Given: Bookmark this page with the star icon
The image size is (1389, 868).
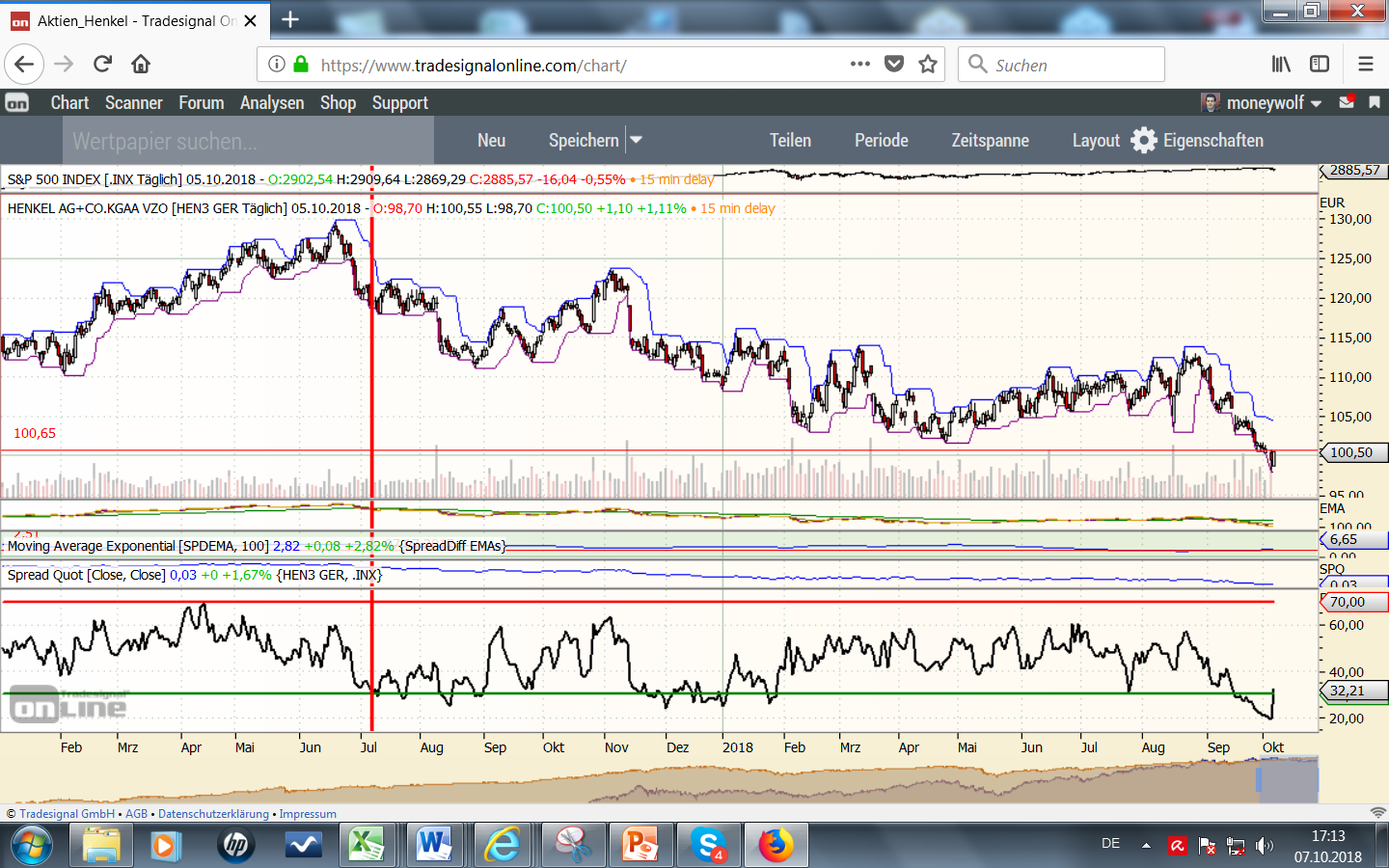Looking at the screenshot, I should pos(928,65).
